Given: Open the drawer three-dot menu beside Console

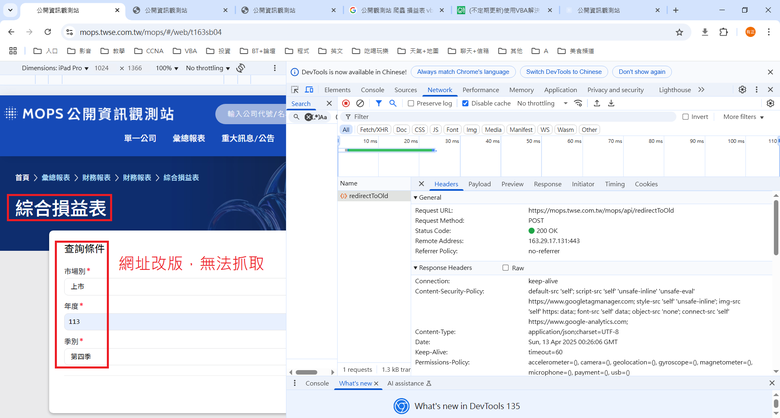Looking at the screenshot, I should pos(295,383).
